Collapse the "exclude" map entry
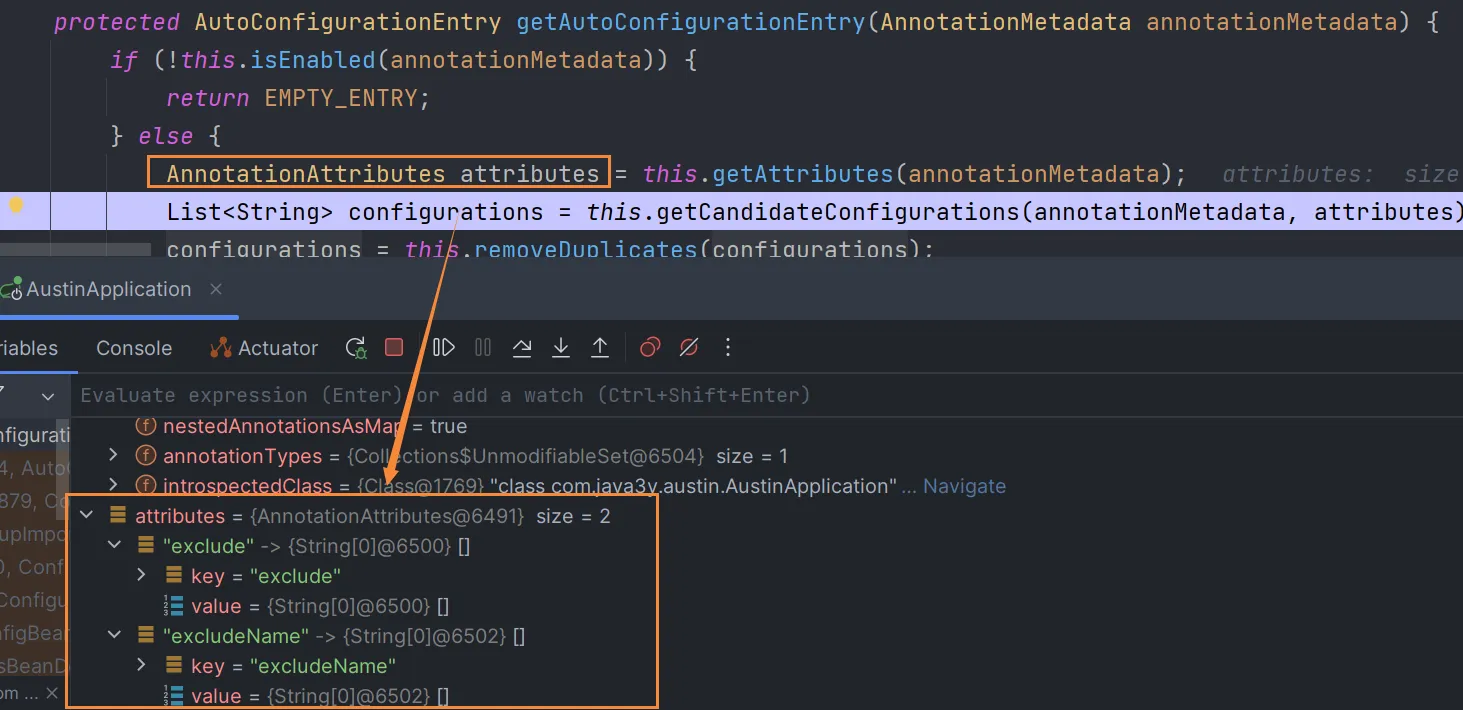 point(115,546)
